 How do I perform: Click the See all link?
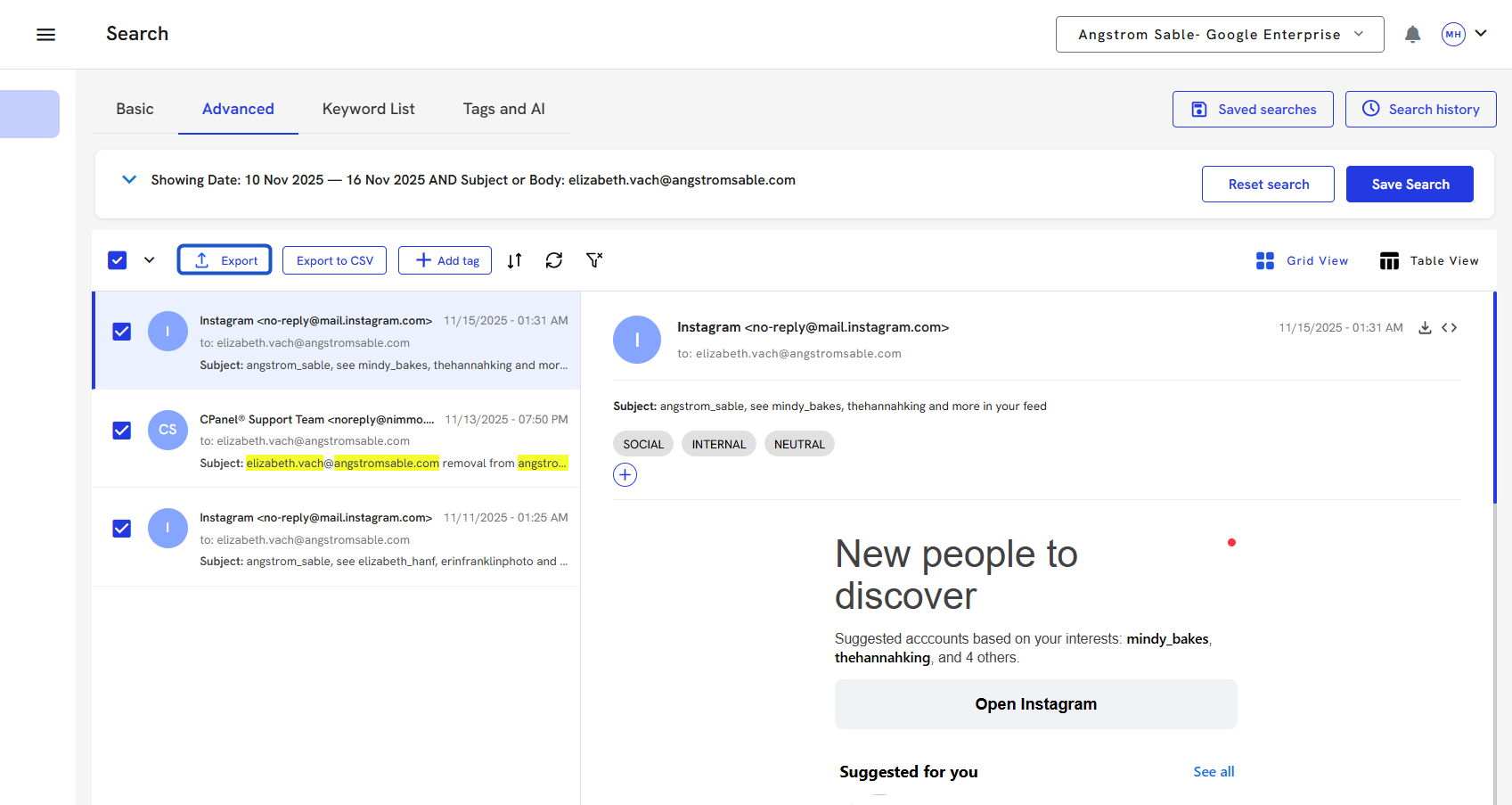pos(1214,772)
